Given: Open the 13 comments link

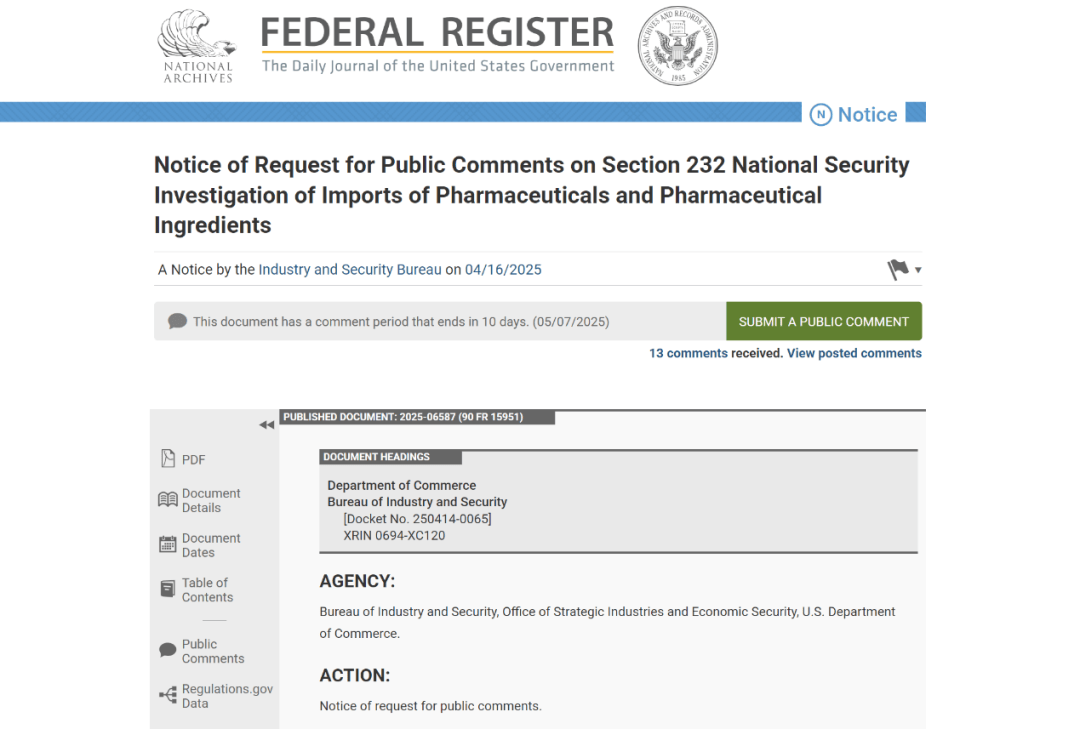Looking at the screenshot, I should 688,353.
